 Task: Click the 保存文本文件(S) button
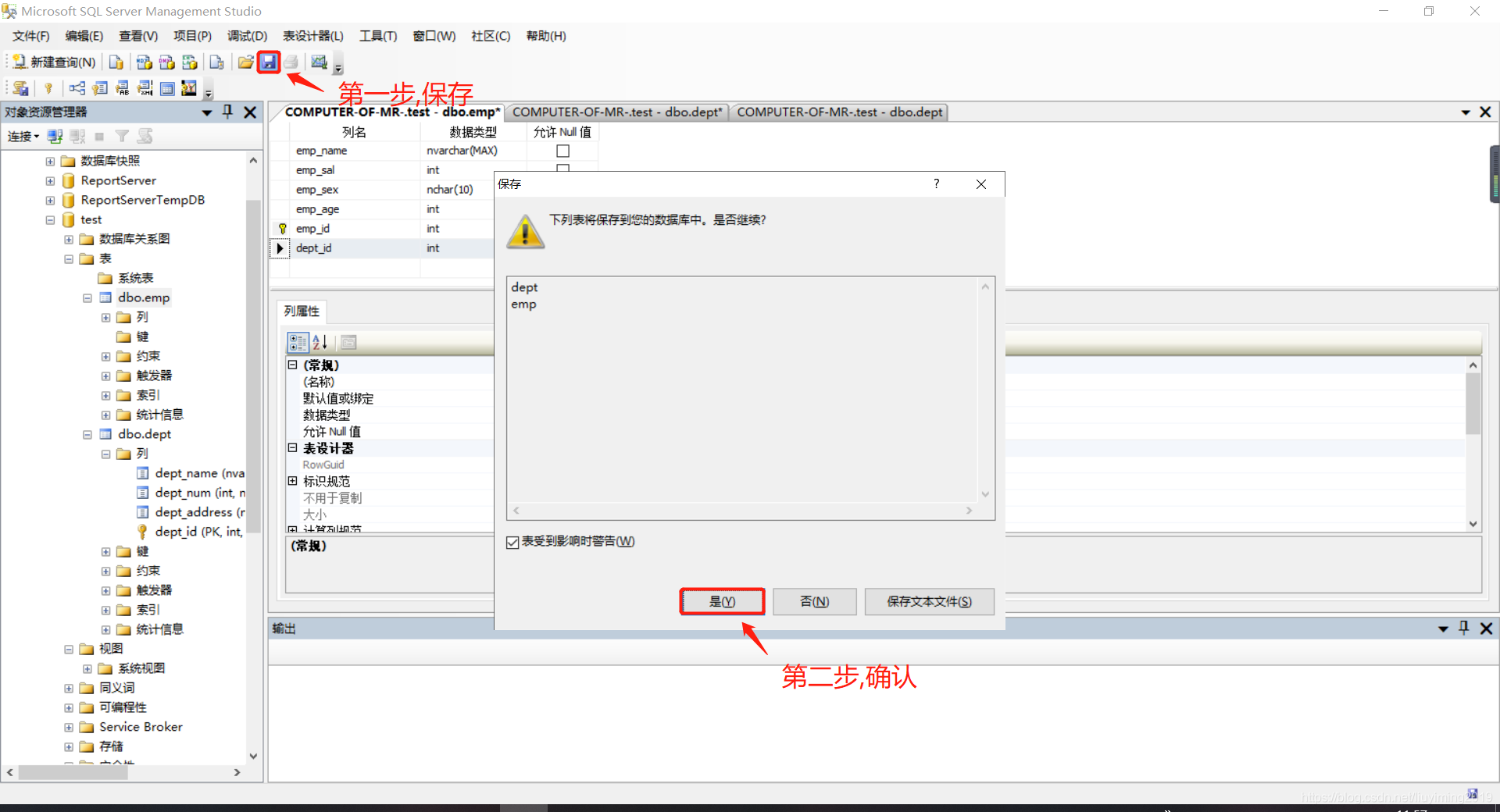click(x=930, y=601)
